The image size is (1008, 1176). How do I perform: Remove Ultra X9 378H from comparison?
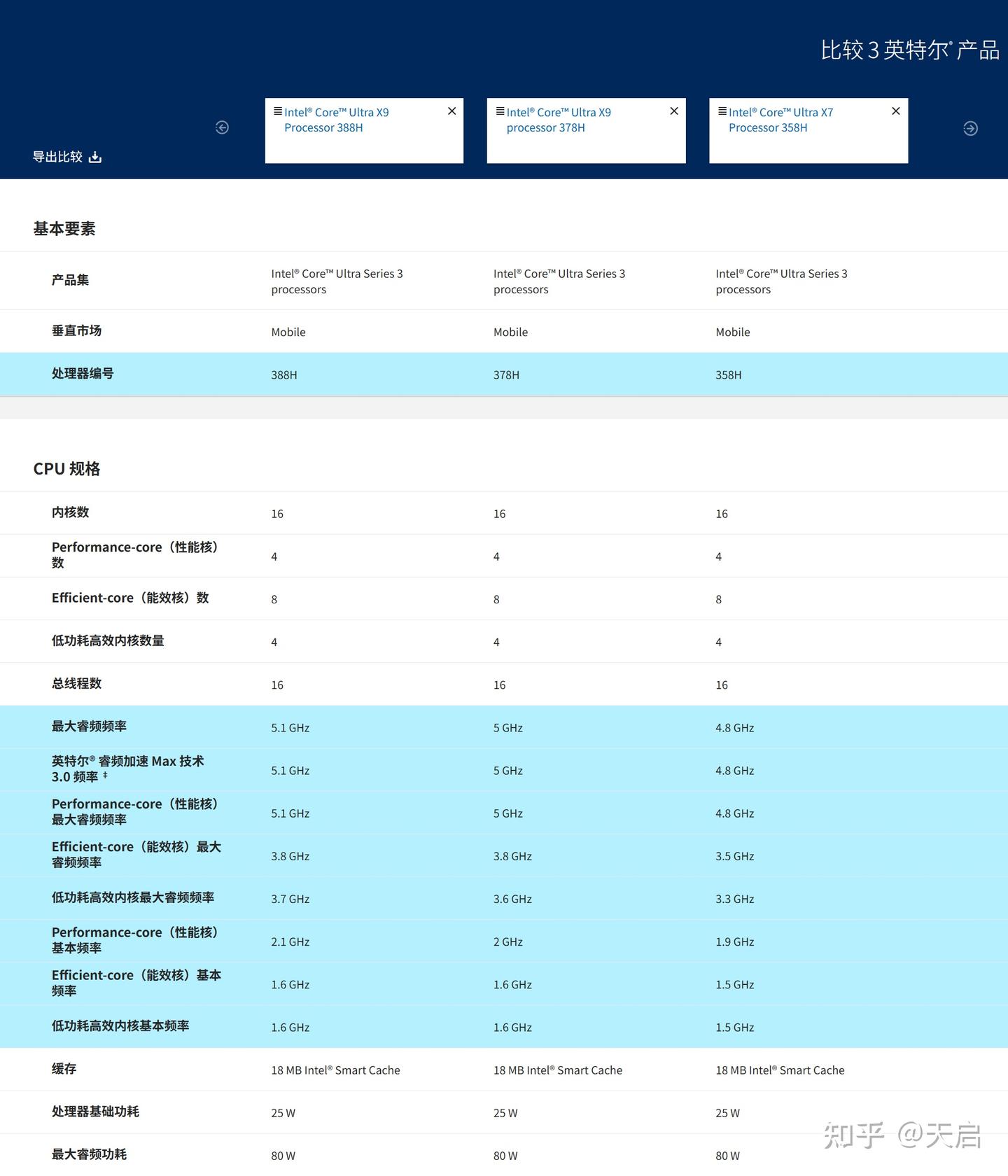(x=674, y=111)
